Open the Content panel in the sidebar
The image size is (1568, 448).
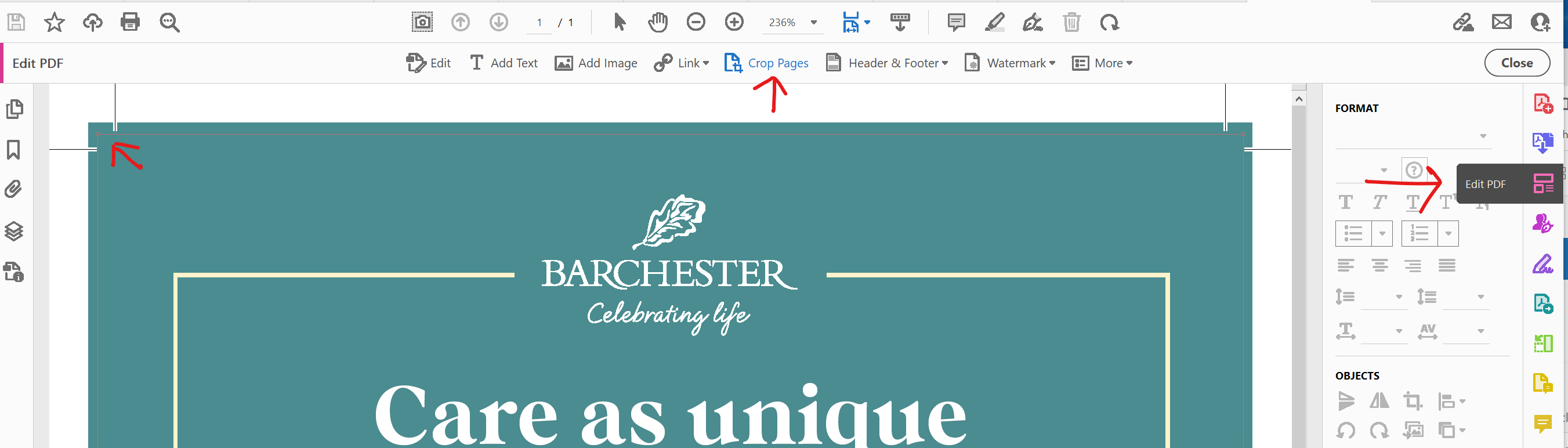point(13,272)
